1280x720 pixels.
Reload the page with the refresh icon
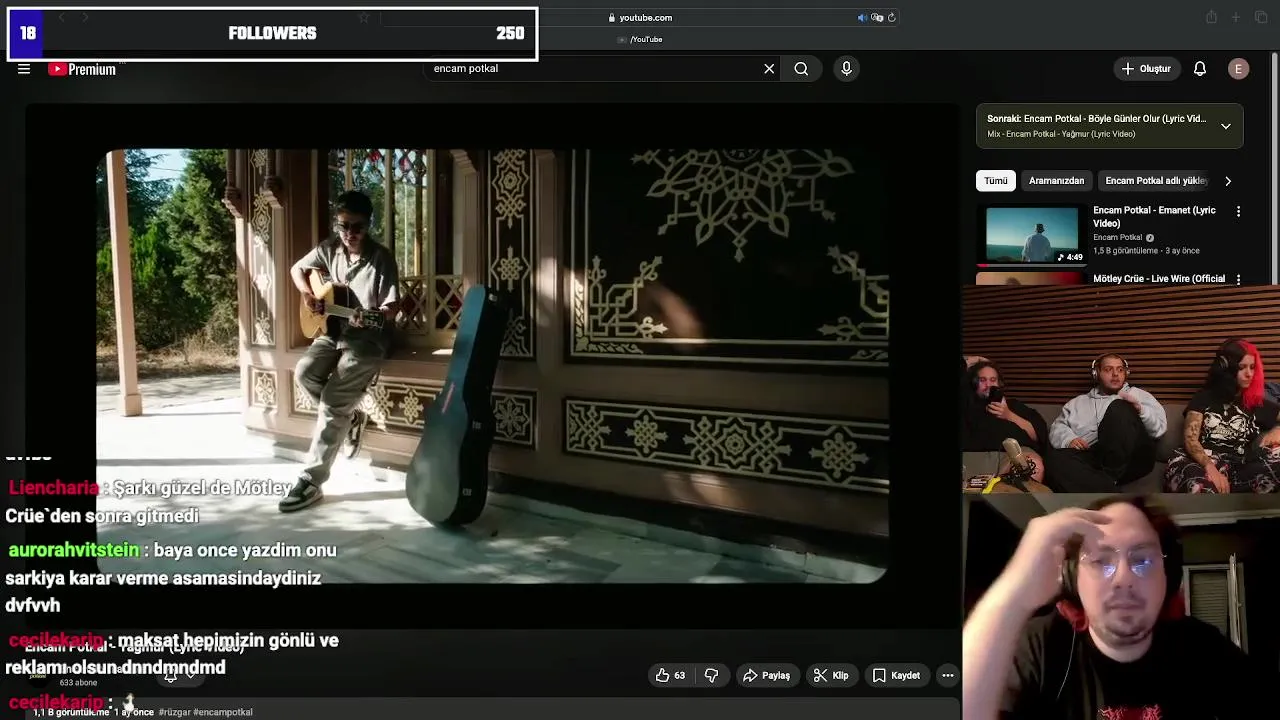point(892,18)
